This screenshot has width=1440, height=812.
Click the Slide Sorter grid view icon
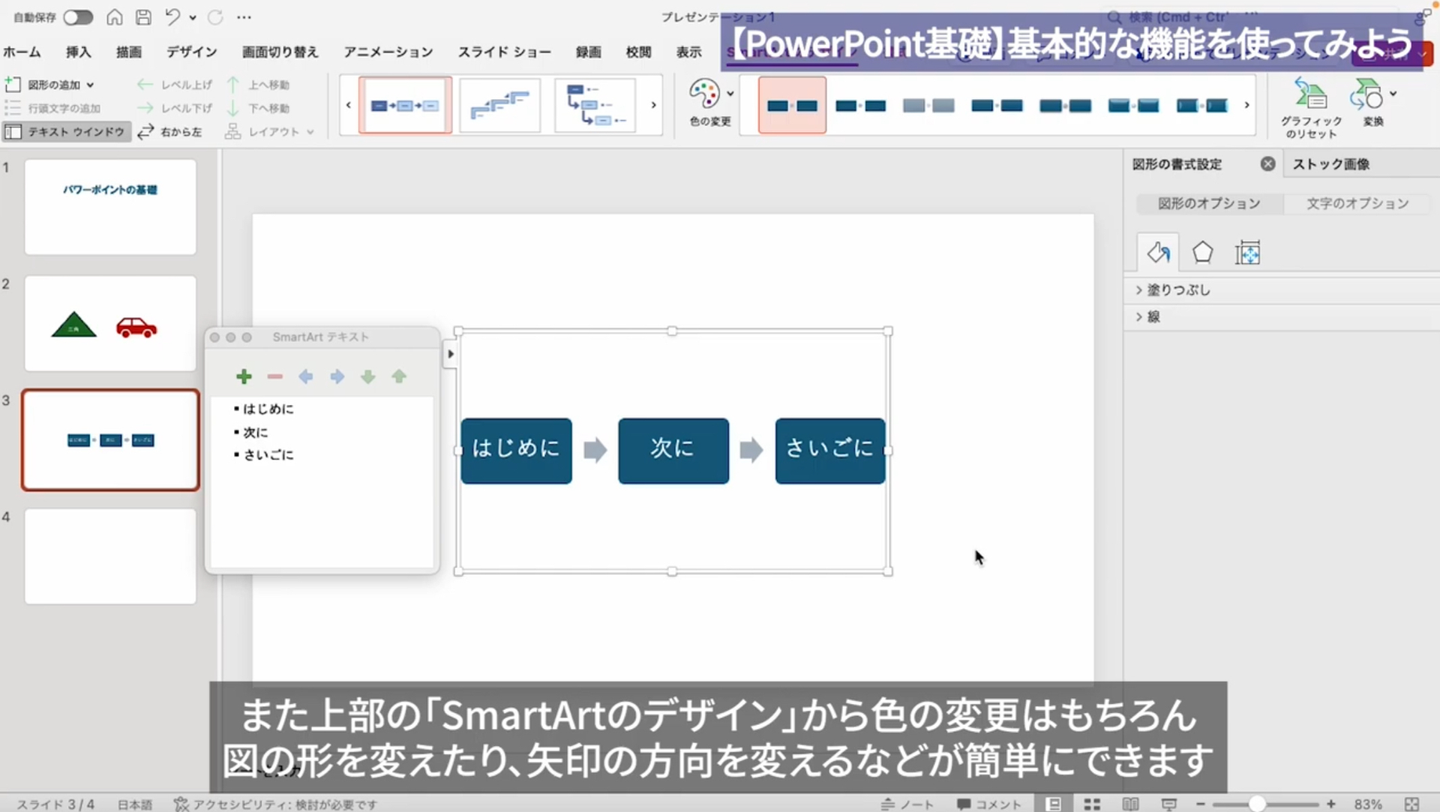[1092, 804]
